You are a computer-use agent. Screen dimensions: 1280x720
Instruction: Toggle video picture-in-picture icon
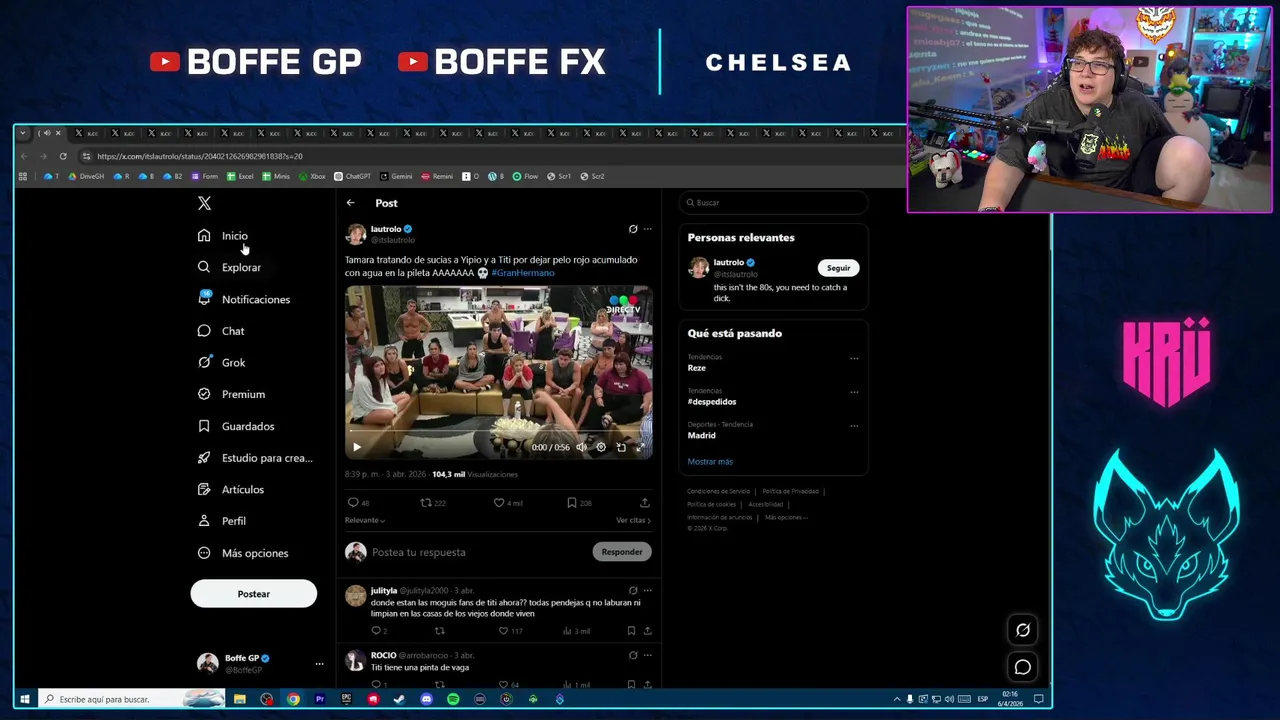tap(621, 447)
